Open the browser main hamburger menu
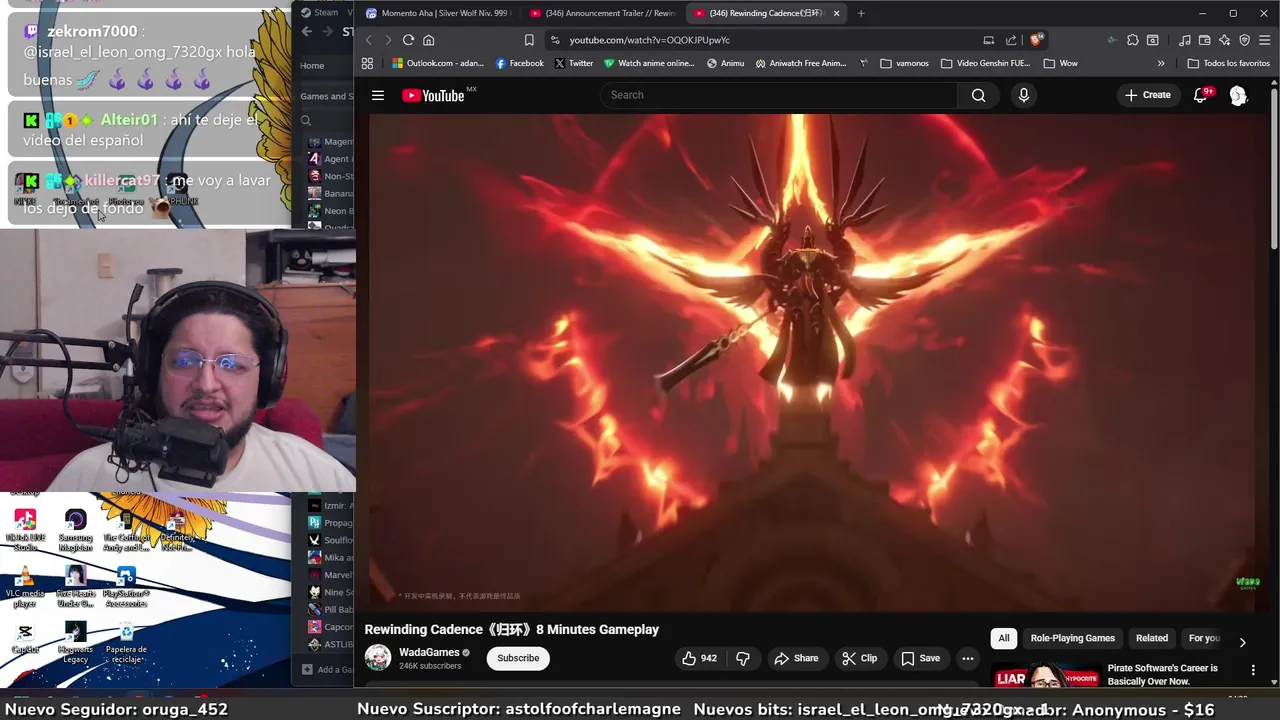Viewport: 1280px width, 720px height. [x=1264, y=40]
